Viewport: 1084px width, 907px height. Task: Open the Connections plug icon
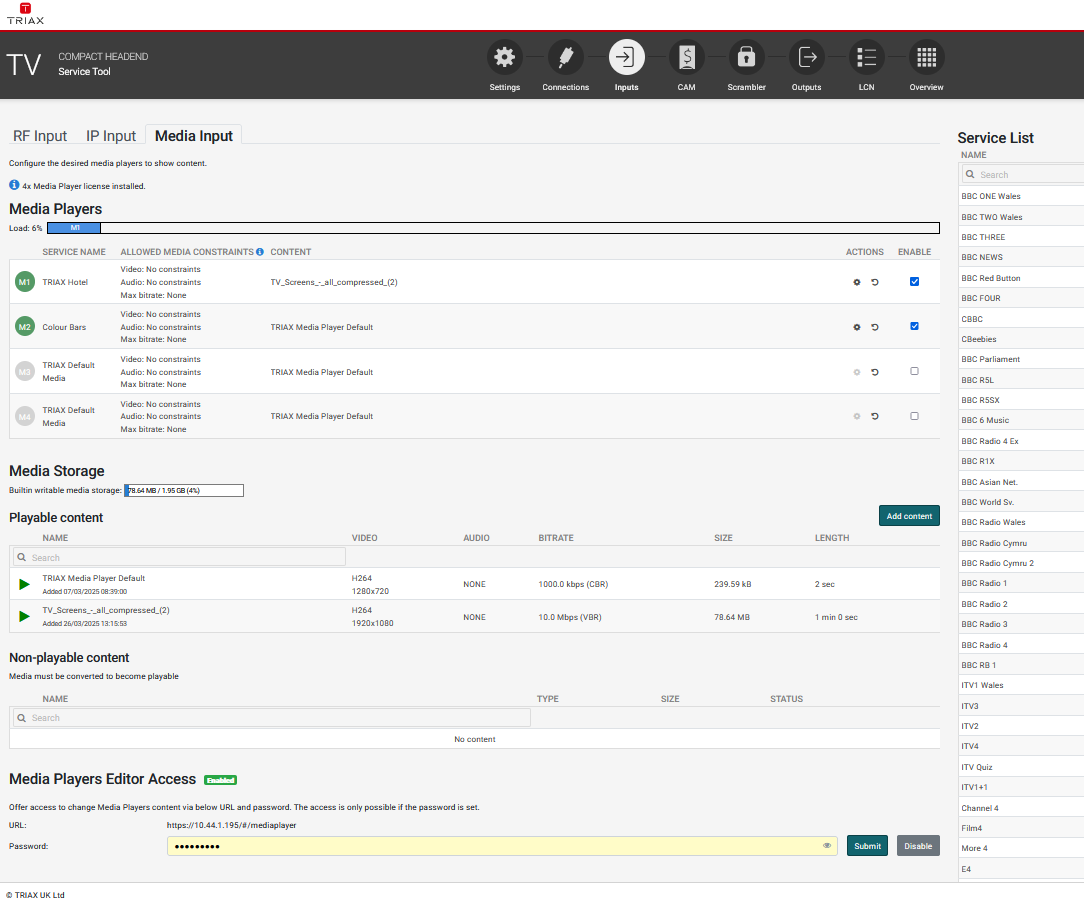point(566,57)
